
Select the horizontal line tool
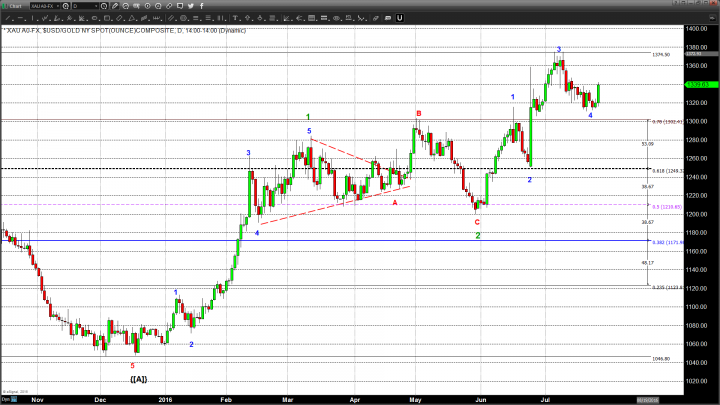(21, 18)
